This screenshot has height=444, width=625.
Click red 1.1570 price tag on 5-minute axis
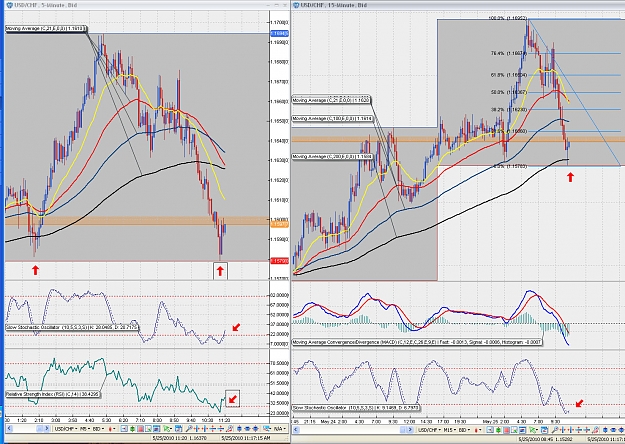pyautogui.click(x=279, y=261)
